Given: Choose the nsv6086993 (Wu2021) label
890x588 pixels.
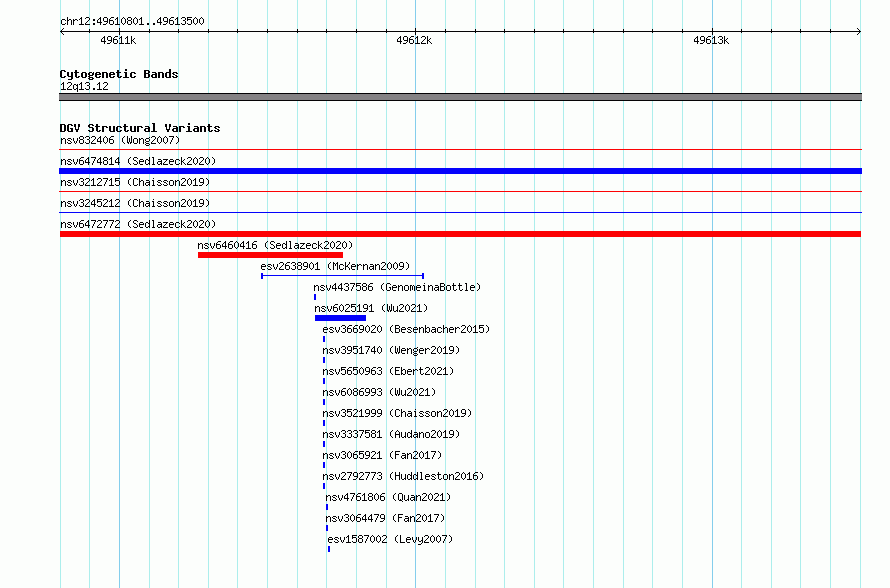Looking at the screenshot, I should [379, 392].
